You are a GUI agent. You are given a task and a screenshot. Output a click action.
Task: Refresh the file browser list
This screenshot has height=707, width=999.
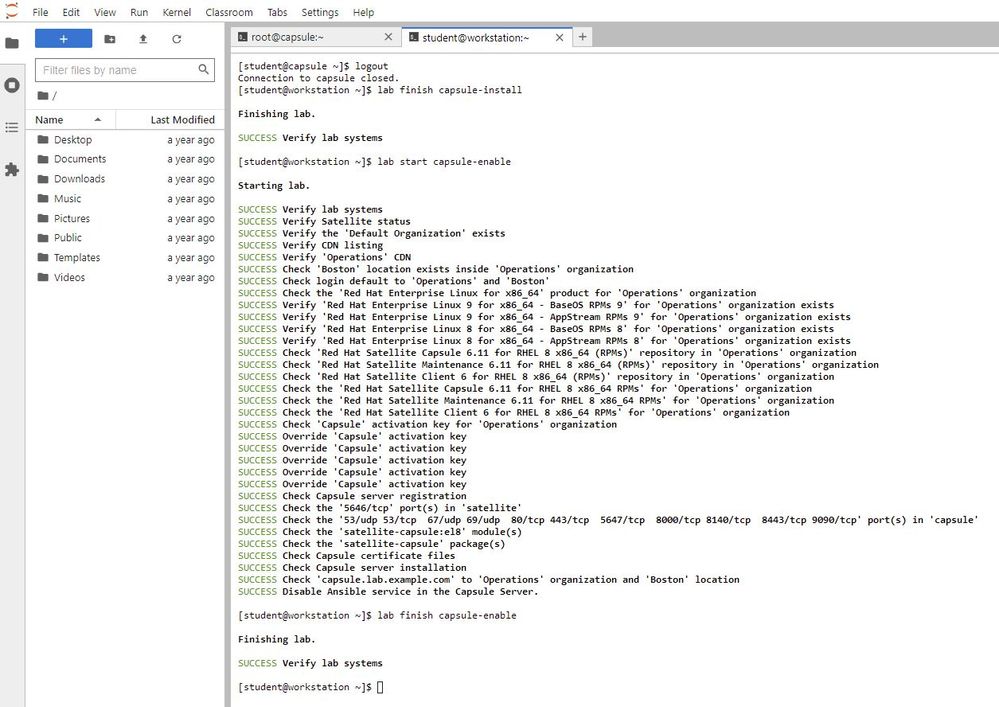click(x=177, y=39)
